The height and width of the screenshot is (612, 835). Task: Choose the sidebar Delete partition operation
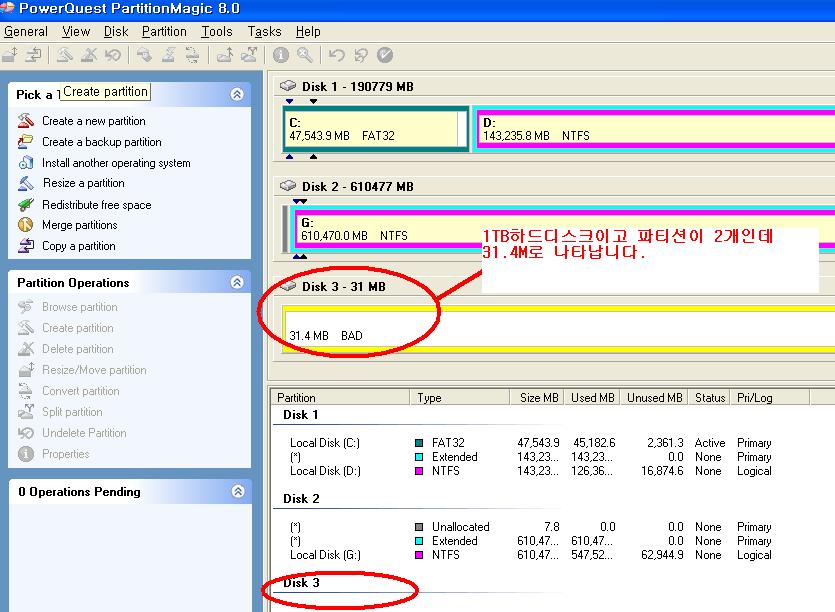point(78,349)
